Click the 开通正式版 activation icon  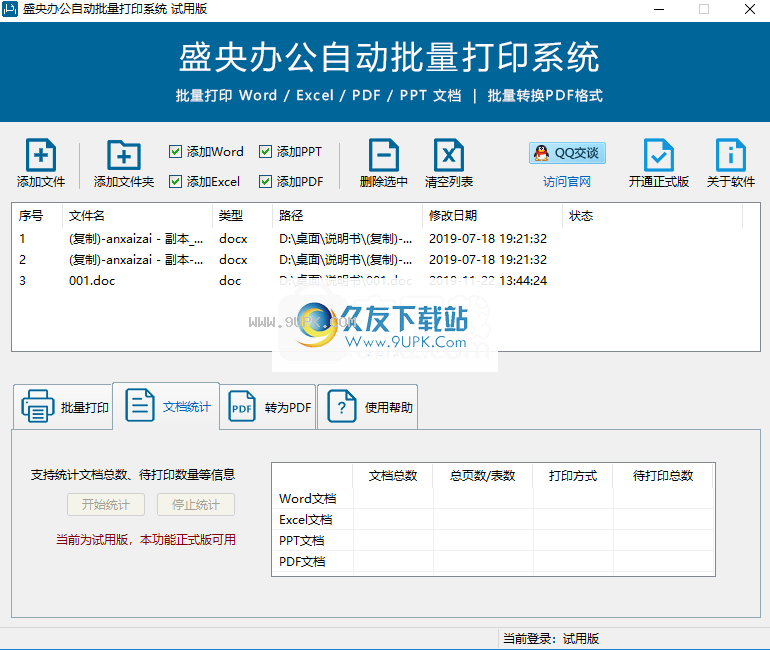click(x=659, y=156)
